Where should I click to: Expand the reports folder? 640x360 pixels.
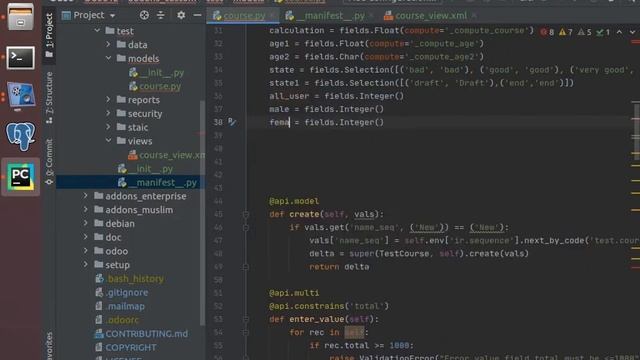(x=109, y=100)
